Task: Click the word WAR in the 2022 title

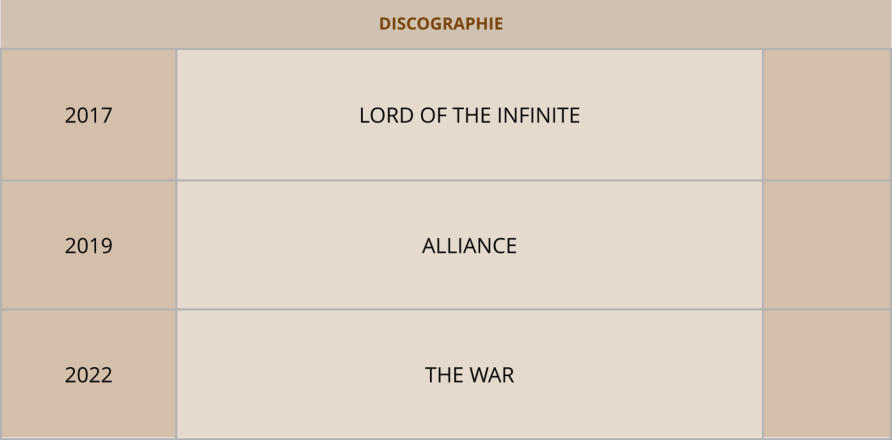Action: point(490,375)
